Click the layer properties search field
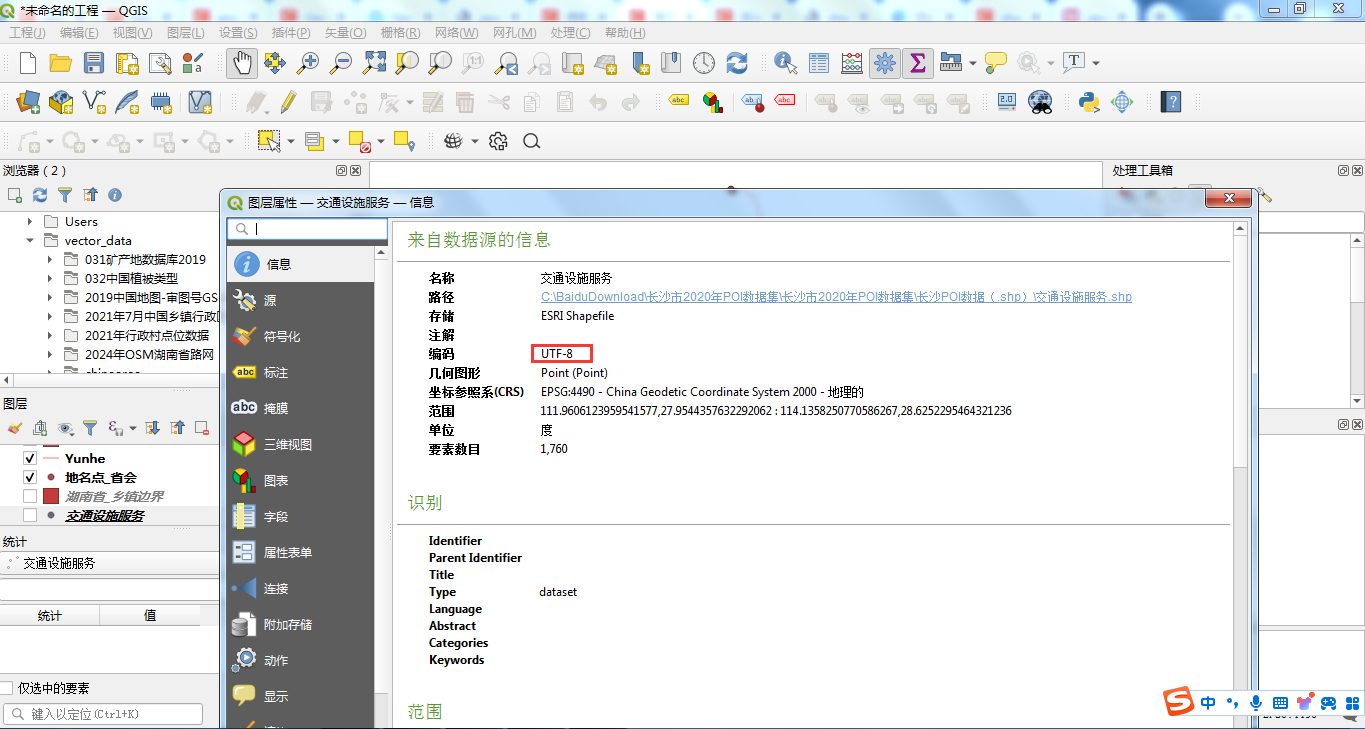 [307, 229]
